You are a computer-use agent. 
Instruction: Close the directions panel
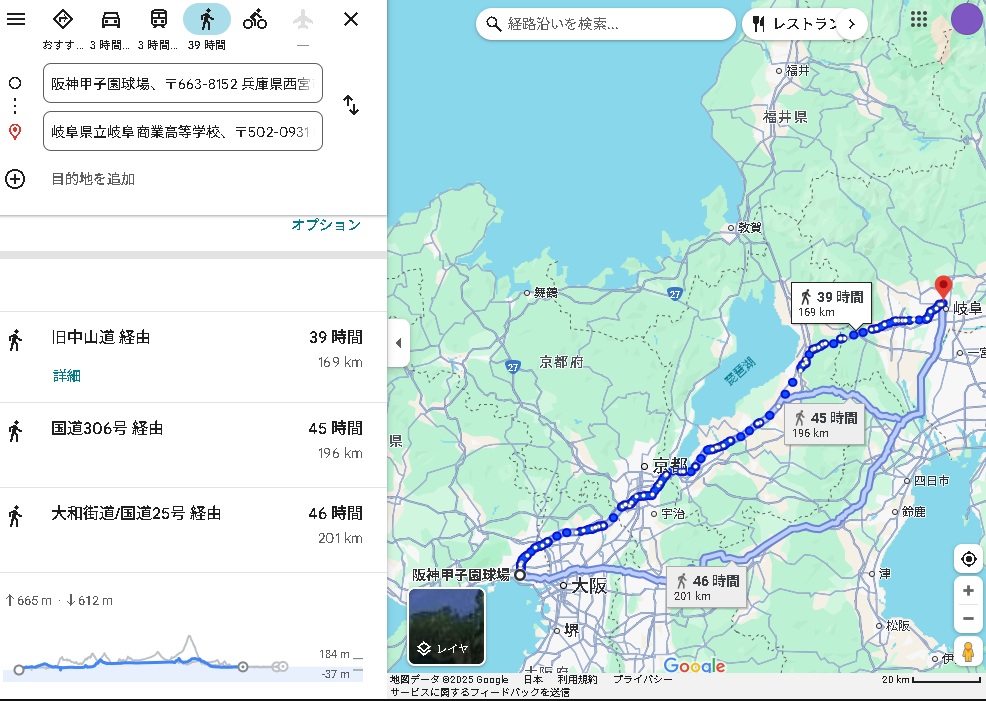pos(351,19)
